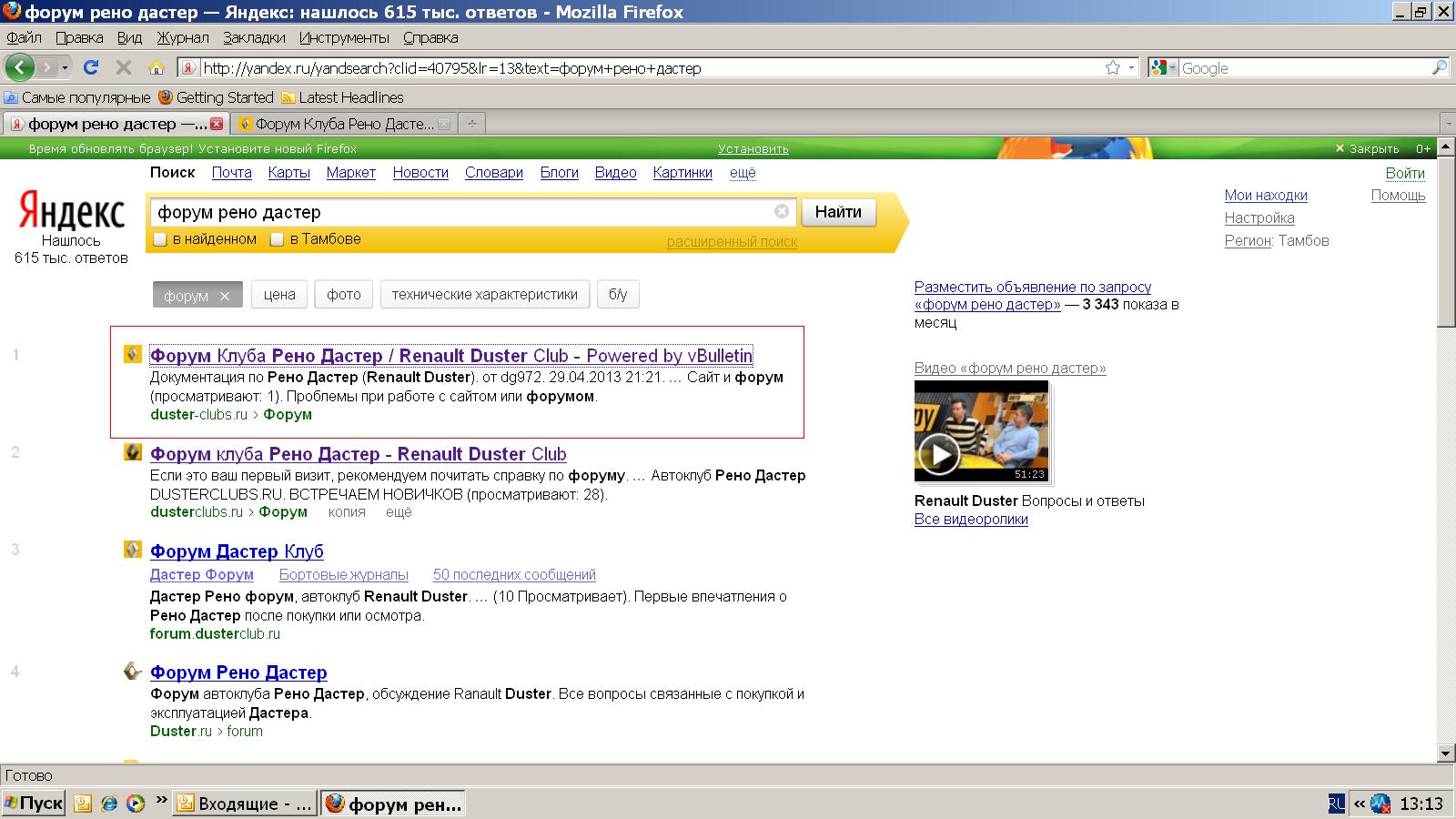Clear the Yandex search field text
This screenshot has width=1456, height=819.
[x=782, y=211]
